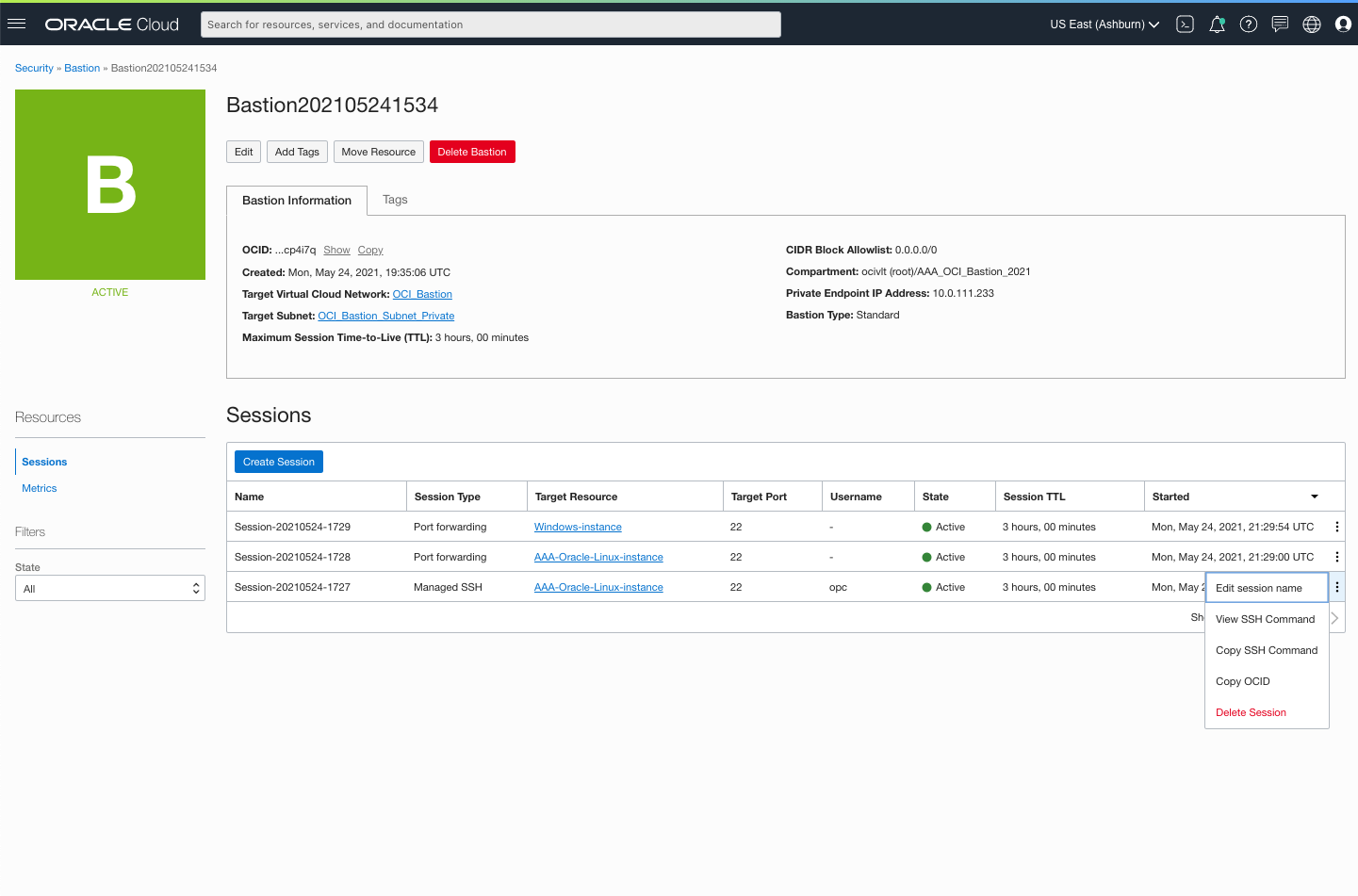Screen dimensions: 1358x896
Task: Expand the US East (Ashburn) region selector
Action: (1104, 24)
